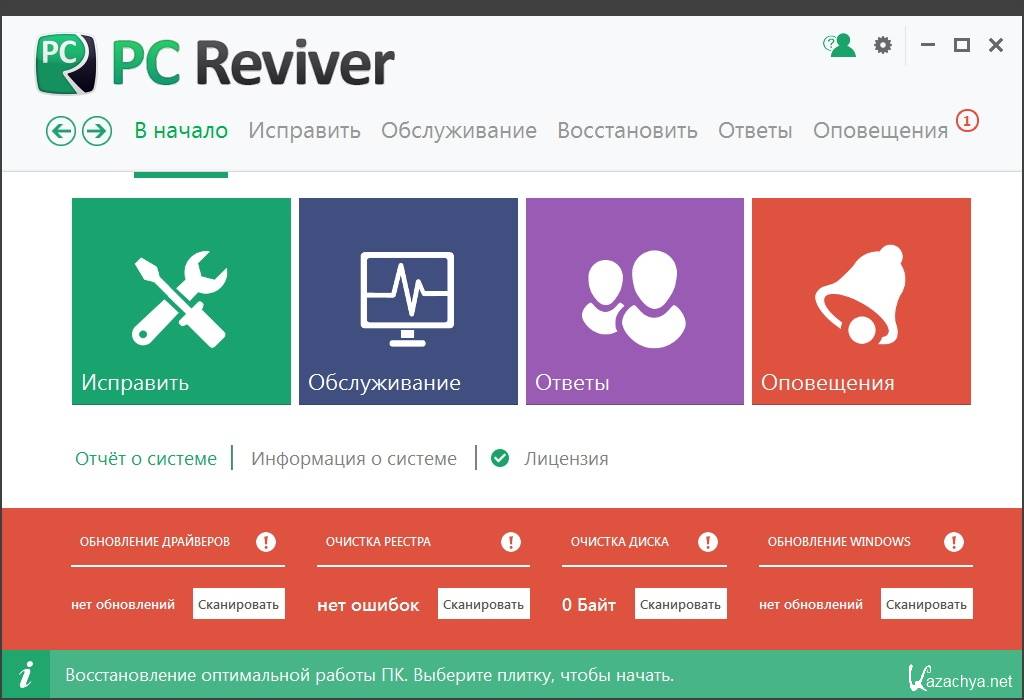Open the Исправить wrench tile
This screenshot has width=1024, height=700.
tap(181, 301)
